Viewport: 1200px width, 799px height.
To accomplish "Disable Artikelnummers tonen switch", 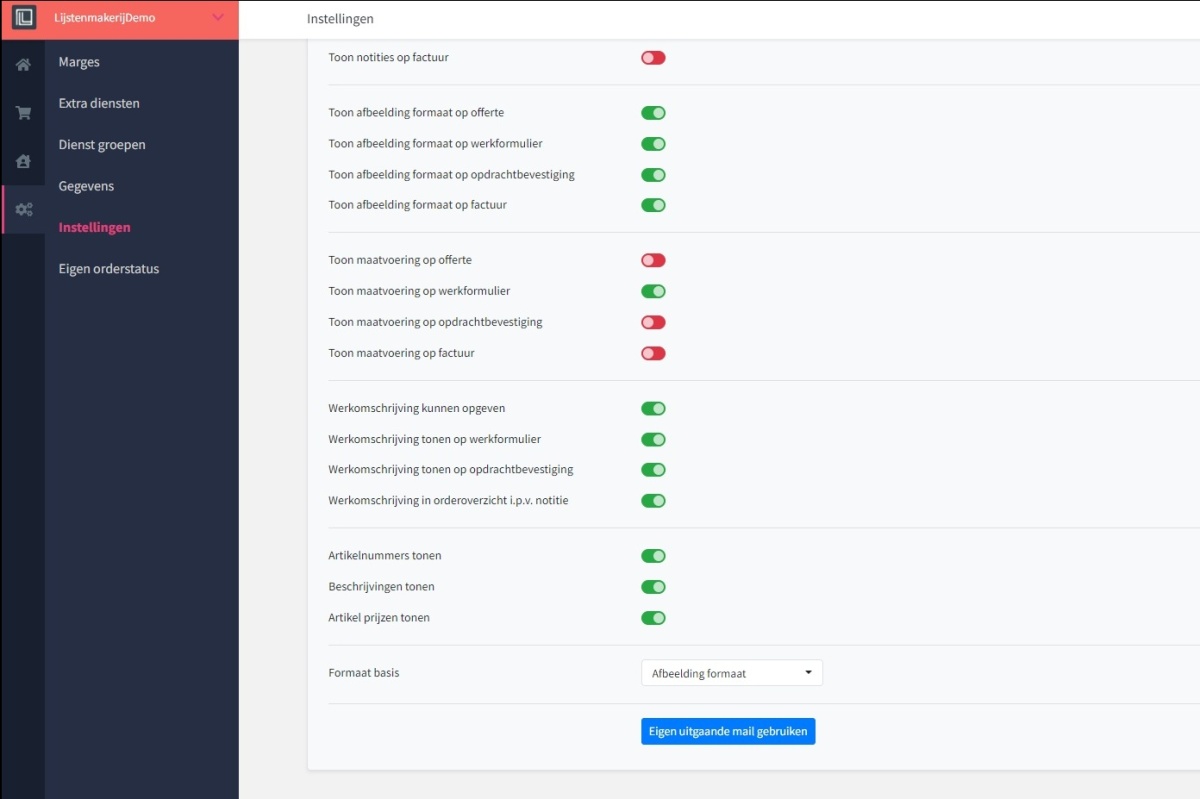I will (653, 556).
